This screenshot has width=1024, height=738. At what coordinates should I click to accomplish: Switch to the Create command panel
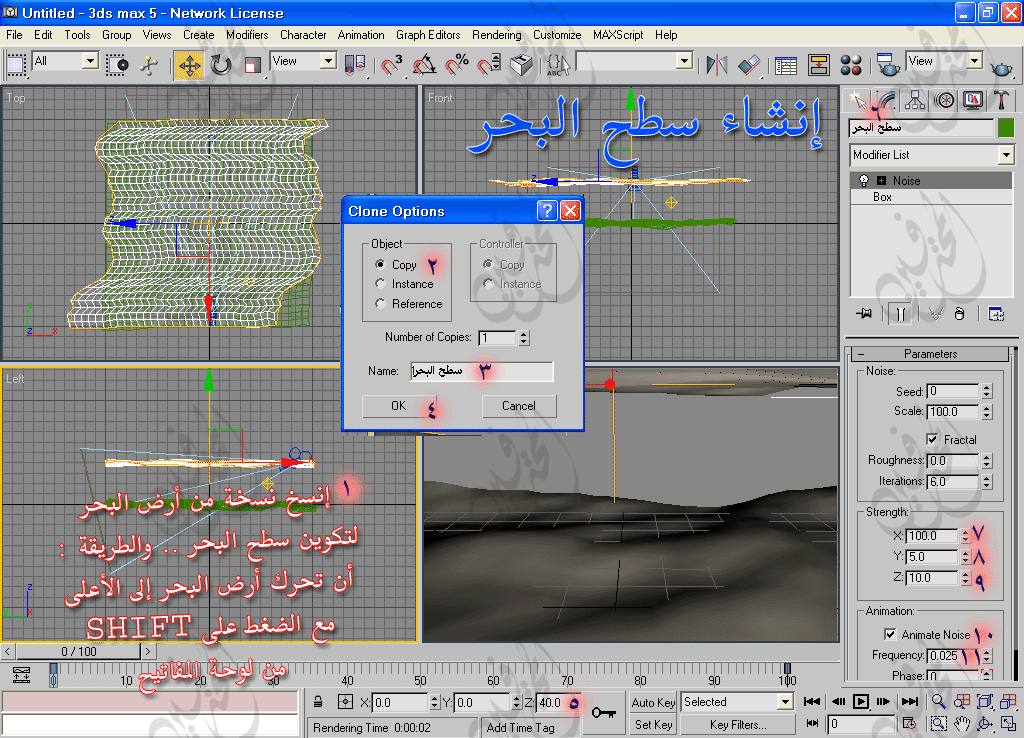tap(857, 101)
